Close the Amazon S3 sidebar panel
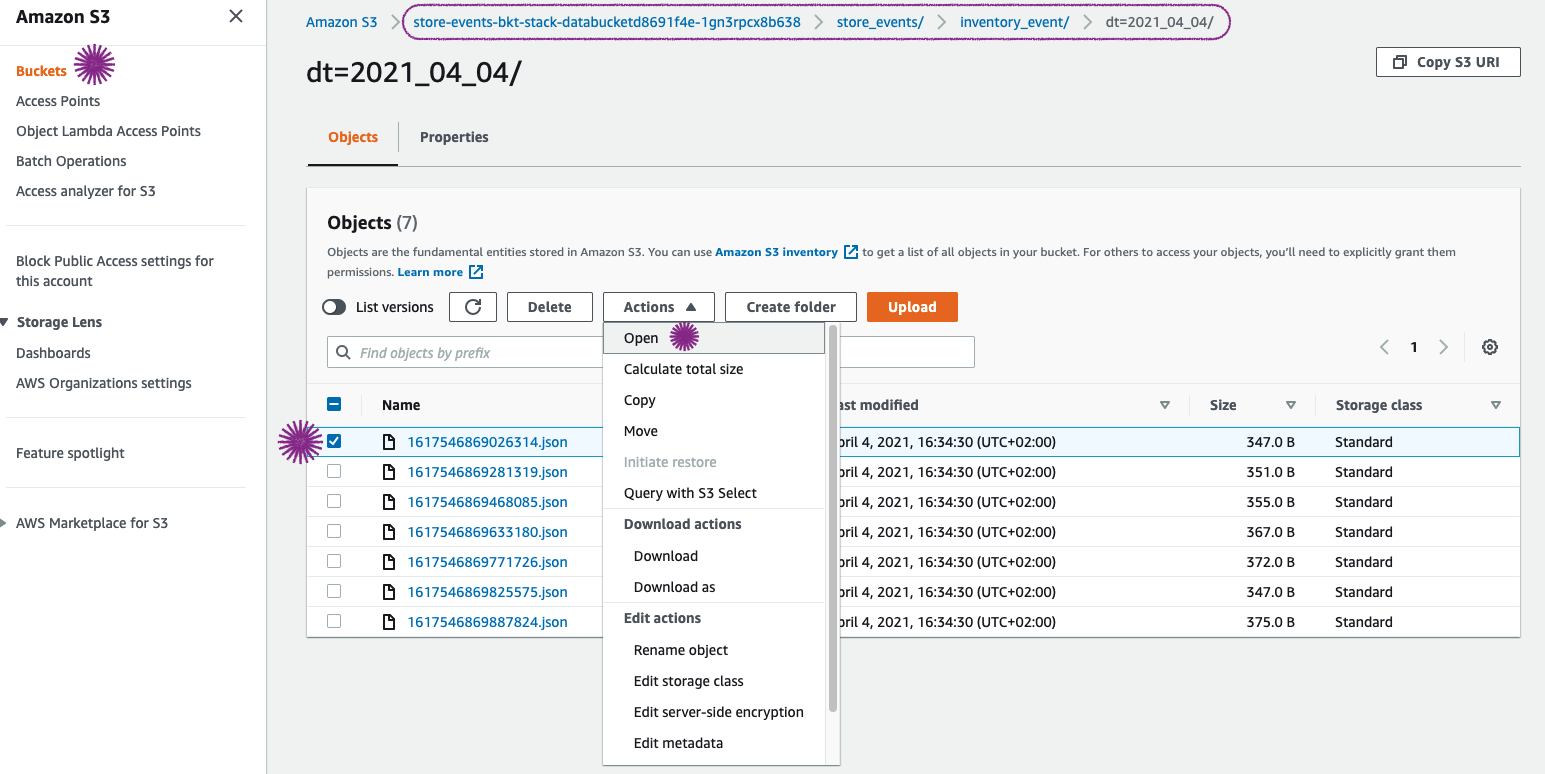The width and height of the screenshot is (1545, 774). [236, 16]
